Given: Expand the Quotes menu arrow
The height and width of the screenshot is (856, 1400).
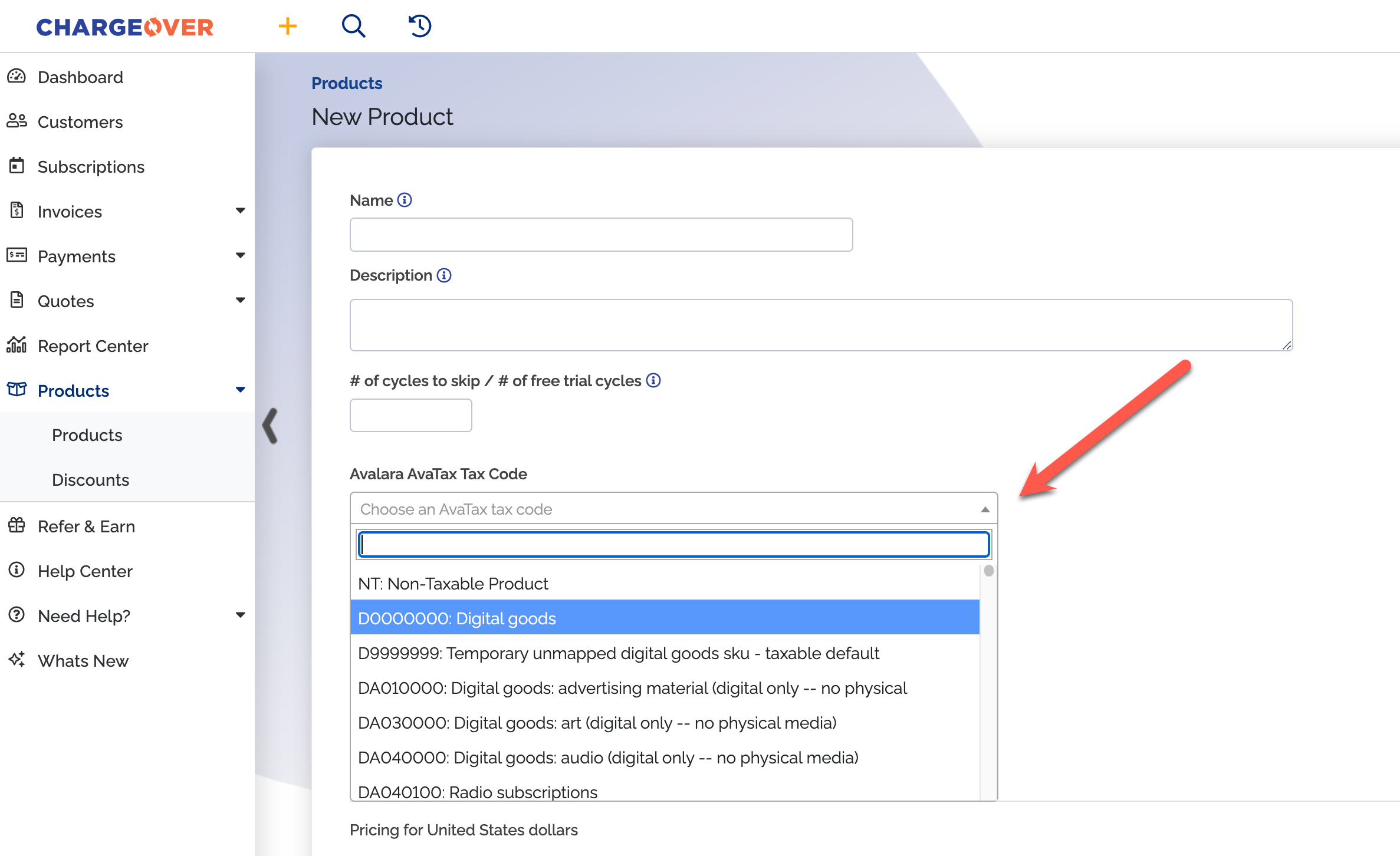Looking at the screenshot, I should (x=240, y=301).
